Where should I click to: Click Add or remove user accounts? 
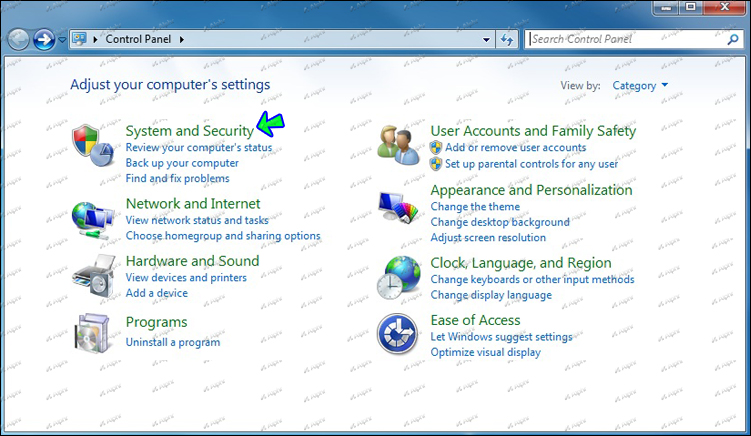[515, 148]
